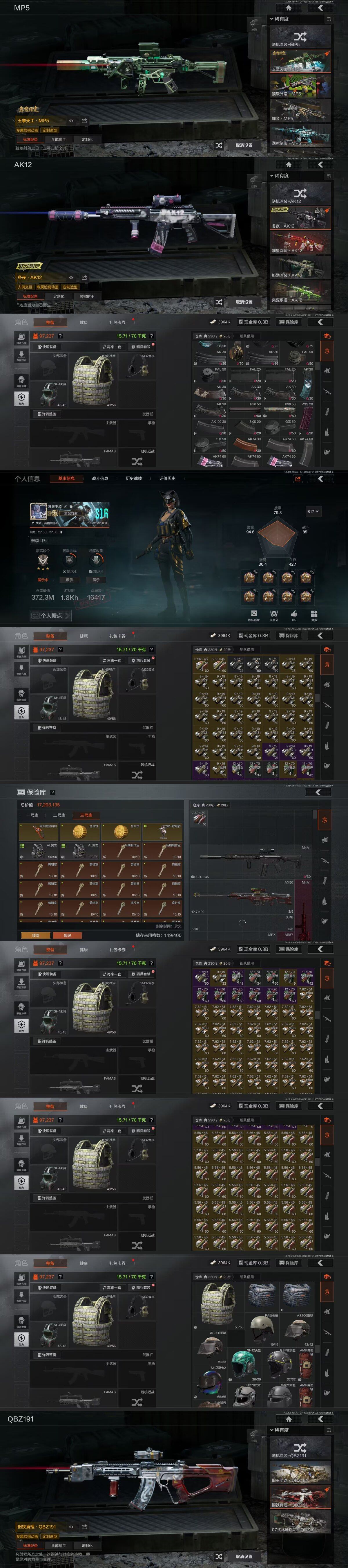Click share icon on 个人信息 page
The height and width of the screenshot is (1568, 348).
298,479
